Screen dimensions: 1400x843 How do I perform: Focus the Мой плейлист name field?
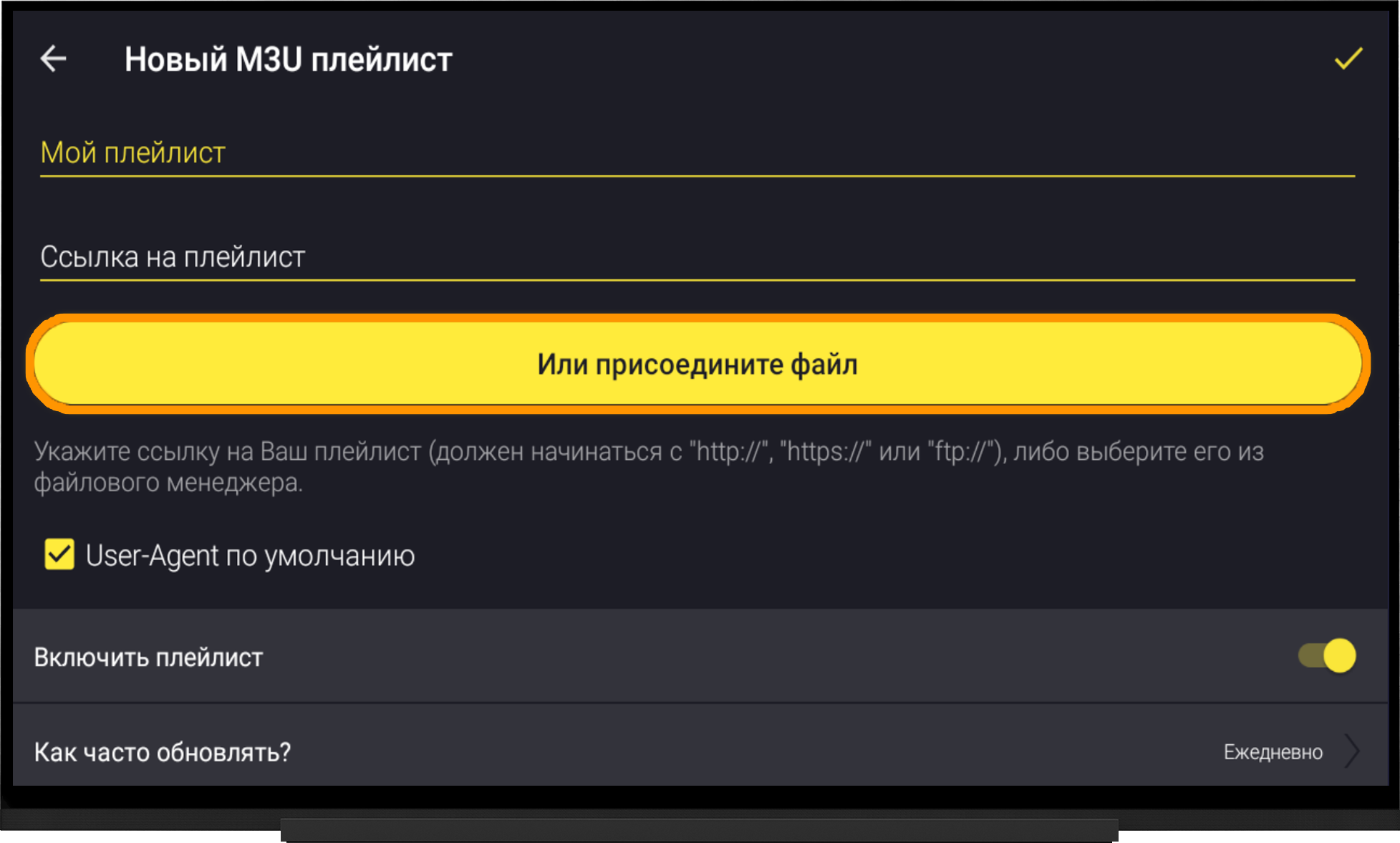click(697, 153)
